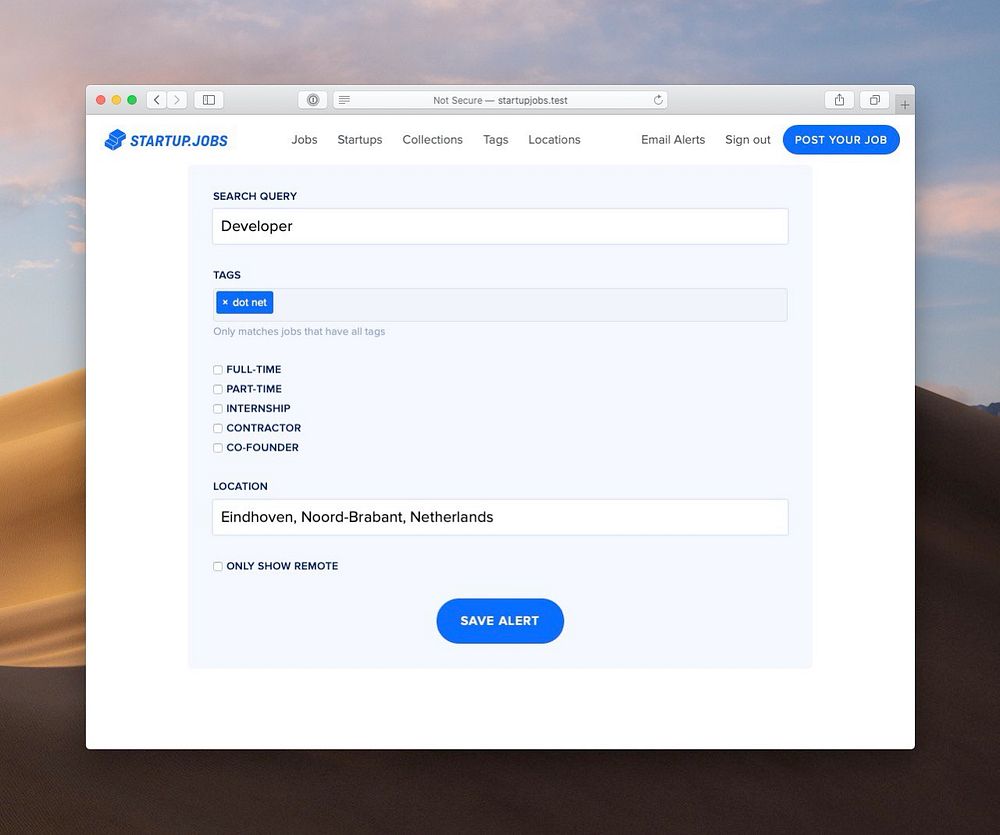This screenshot has width=1000, height=835.
Task: Click the dot net tag label
Action: point(249,302)
